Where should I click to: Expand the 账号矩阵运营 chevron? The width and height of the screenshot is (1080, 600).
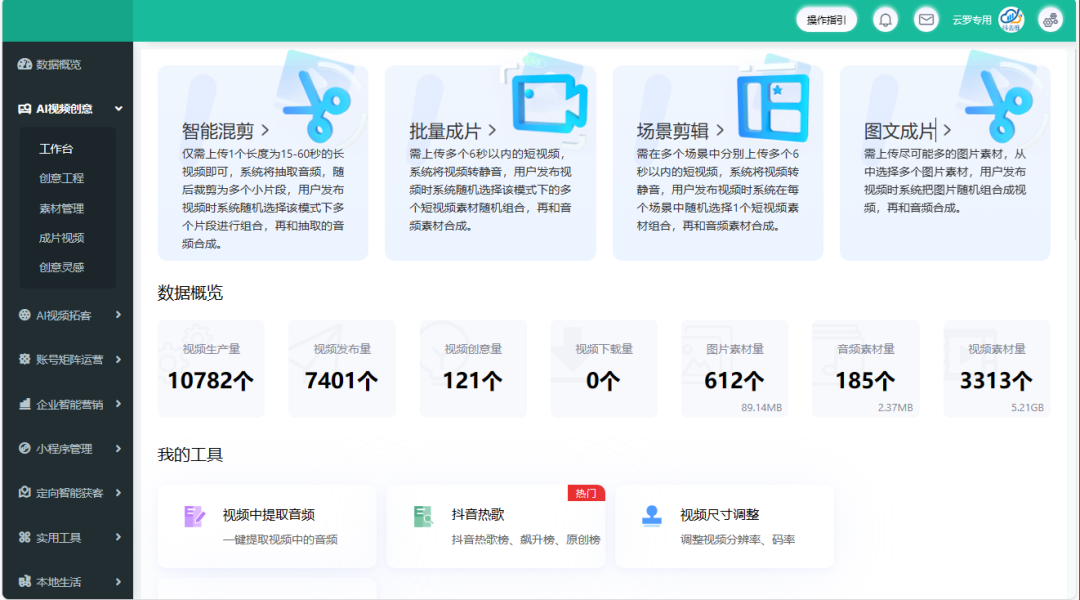point(118,359)
